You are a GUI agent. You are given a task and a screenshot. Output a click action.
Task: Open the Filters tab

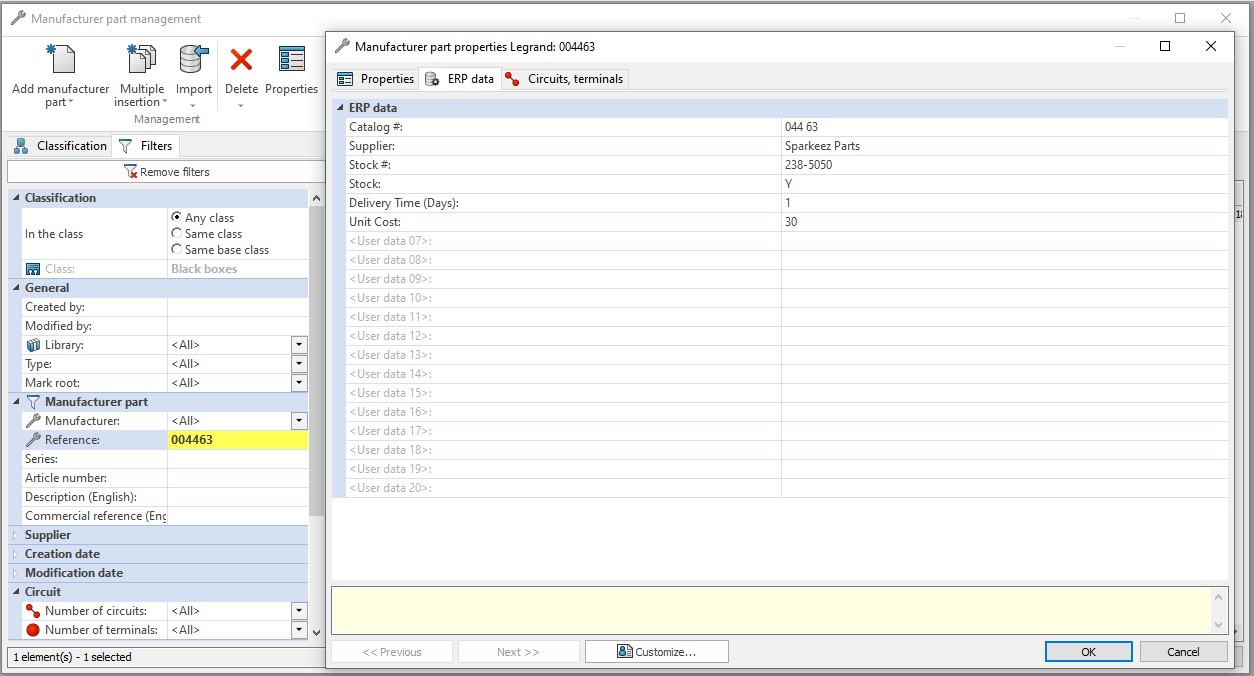146,145
